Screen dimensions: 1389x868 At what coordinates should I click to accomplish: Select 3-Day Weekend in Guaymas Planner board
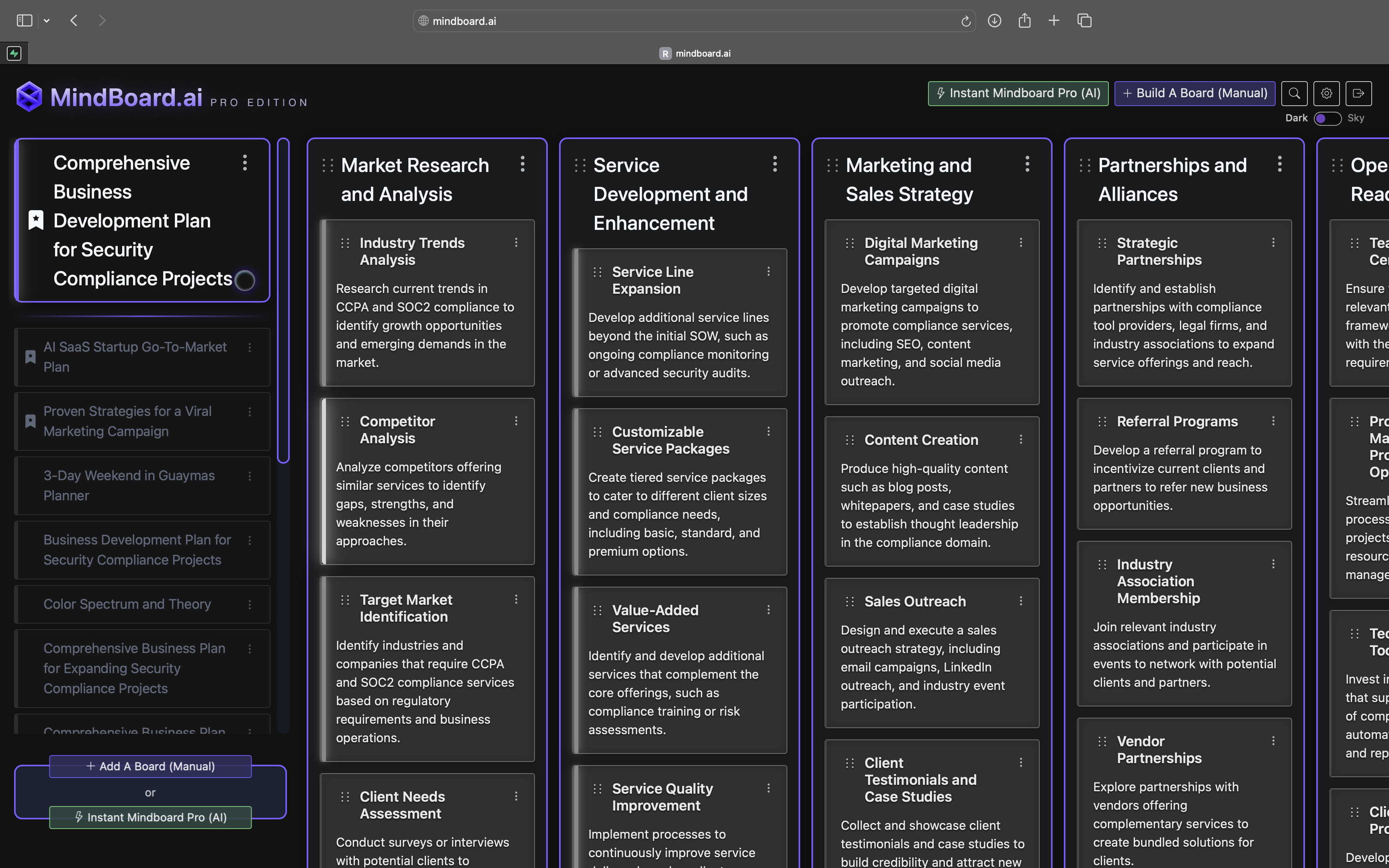click(129, 485)
